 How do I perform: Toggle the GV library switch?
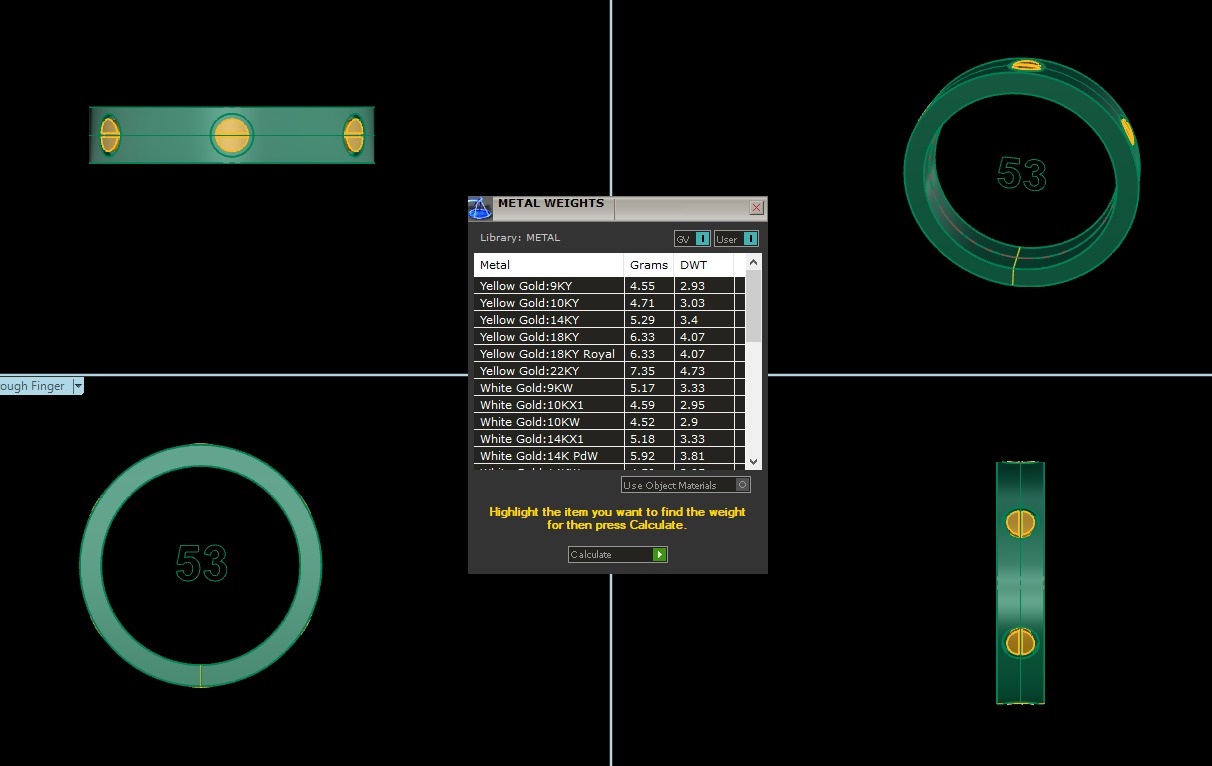pos(702,239)
